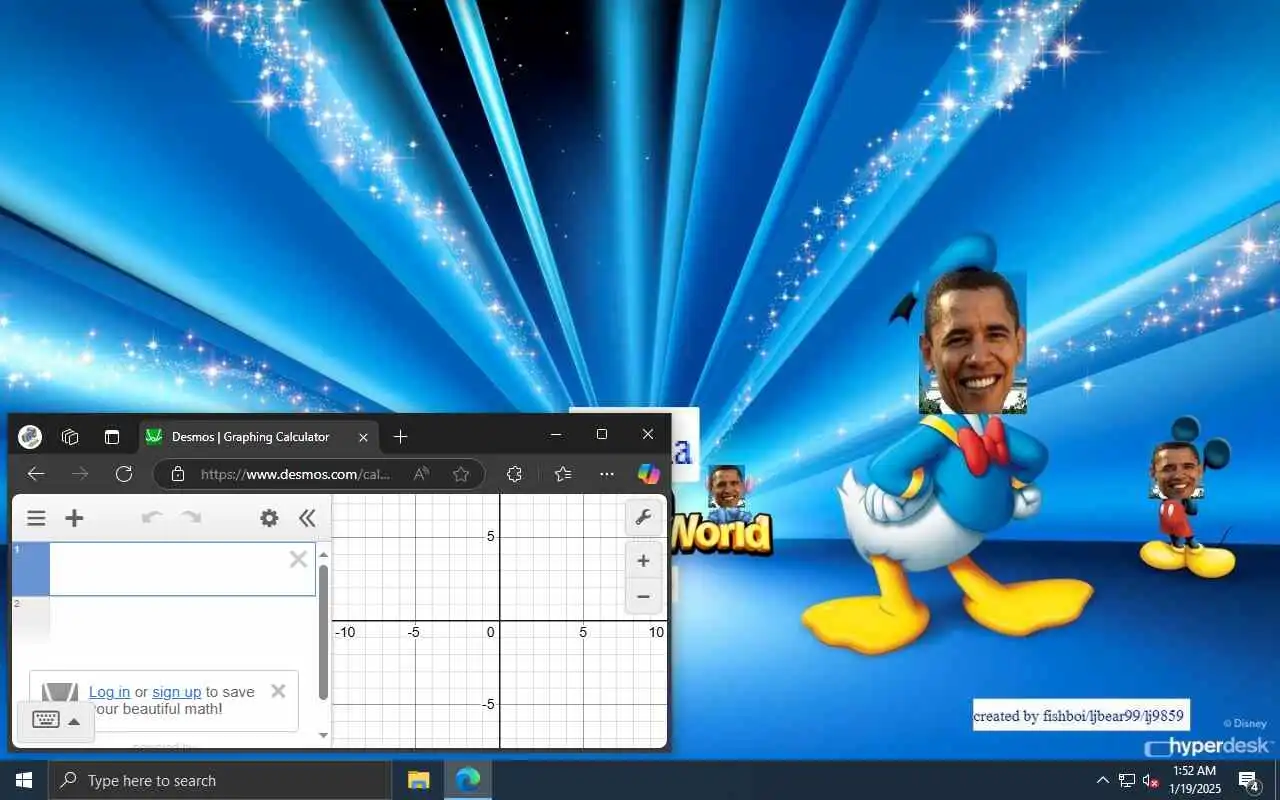This screenshot has width=1280, height=800.
Task: Open Copilot in Edge
Action: pos(649,474)
